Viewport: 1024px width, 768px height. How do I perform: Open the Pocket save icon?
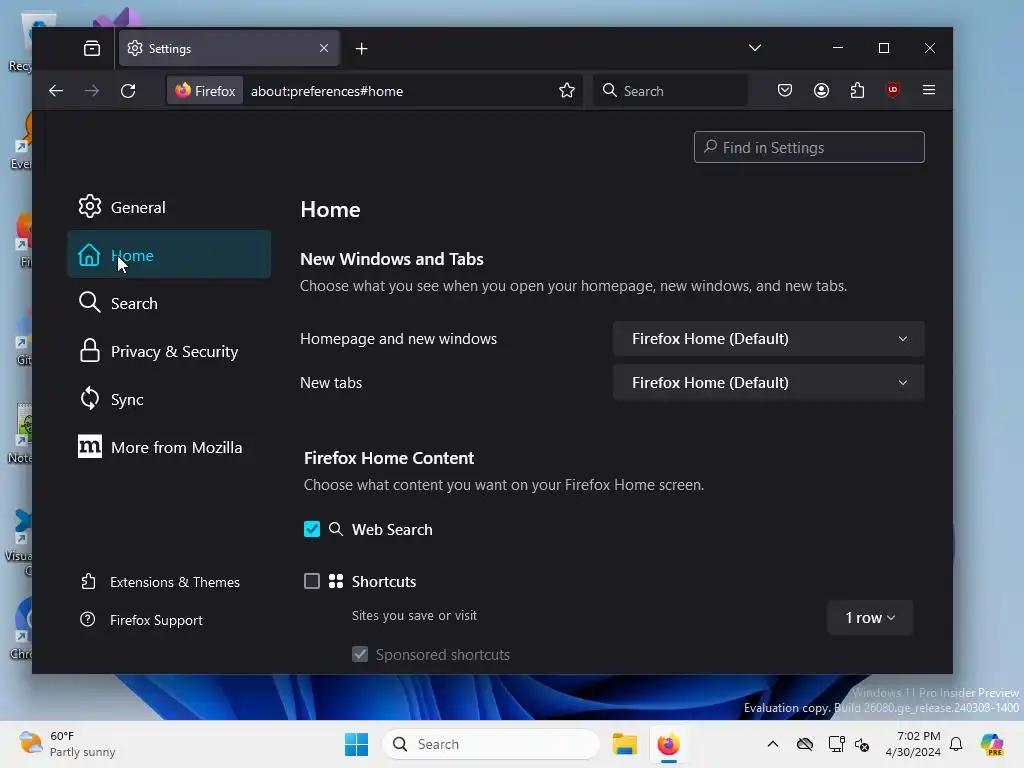coord(785,90)
